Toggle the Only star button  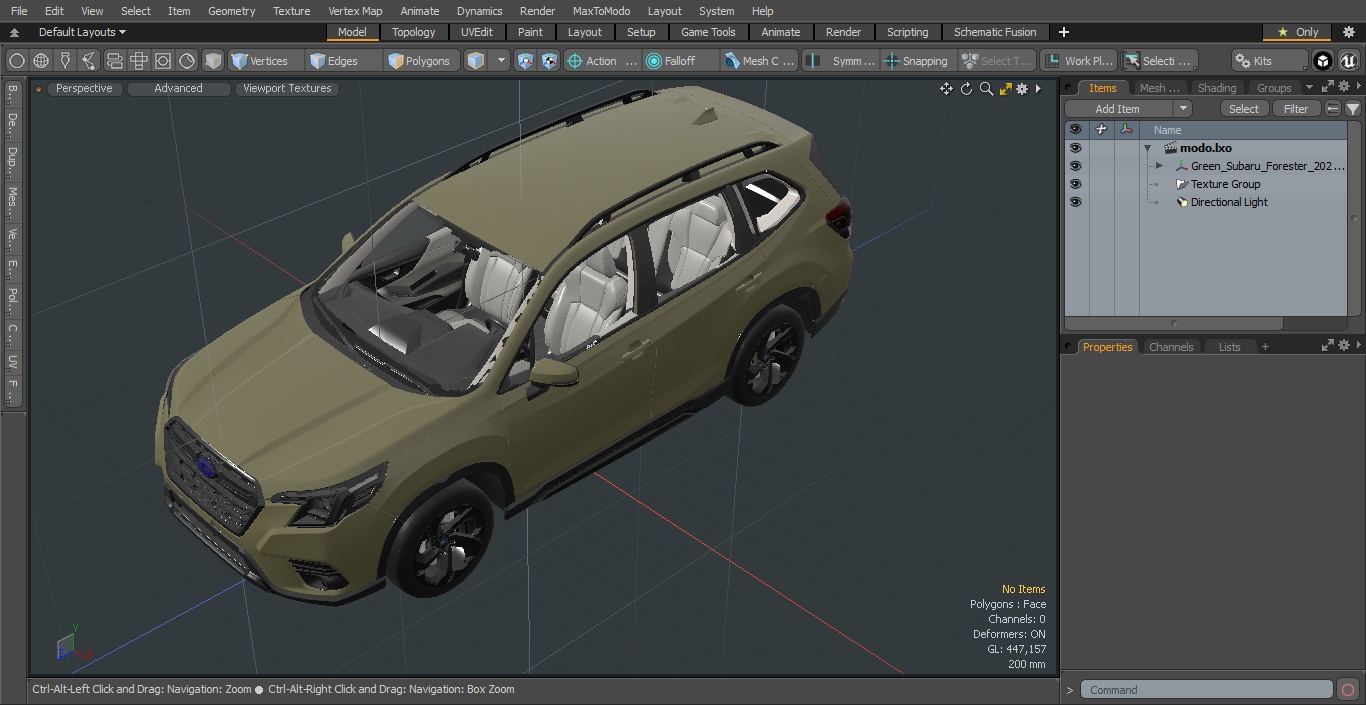point(1298,32)
